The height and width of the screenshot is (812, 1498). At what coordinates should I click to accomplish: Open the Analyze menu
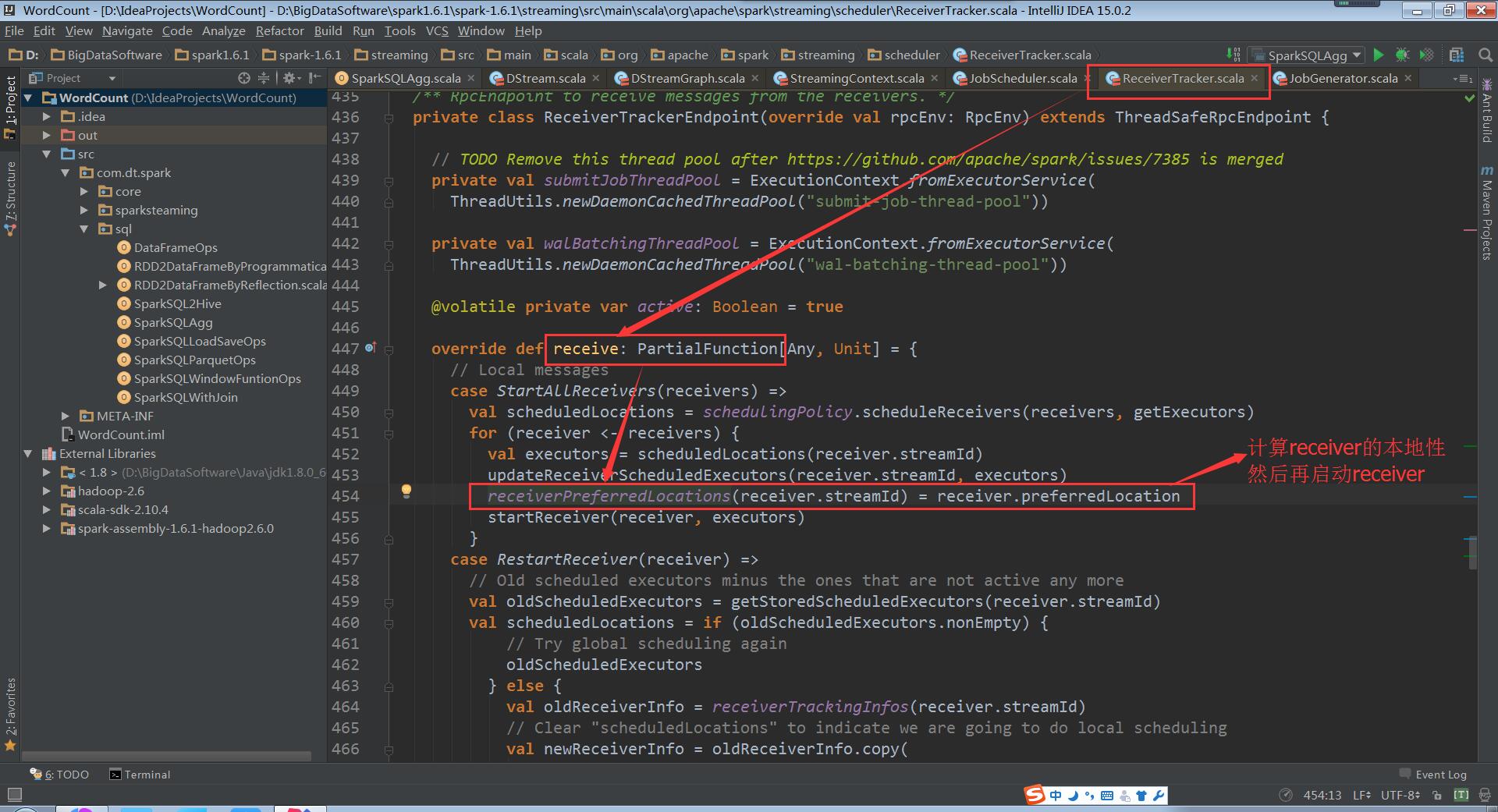pos(223,30)
